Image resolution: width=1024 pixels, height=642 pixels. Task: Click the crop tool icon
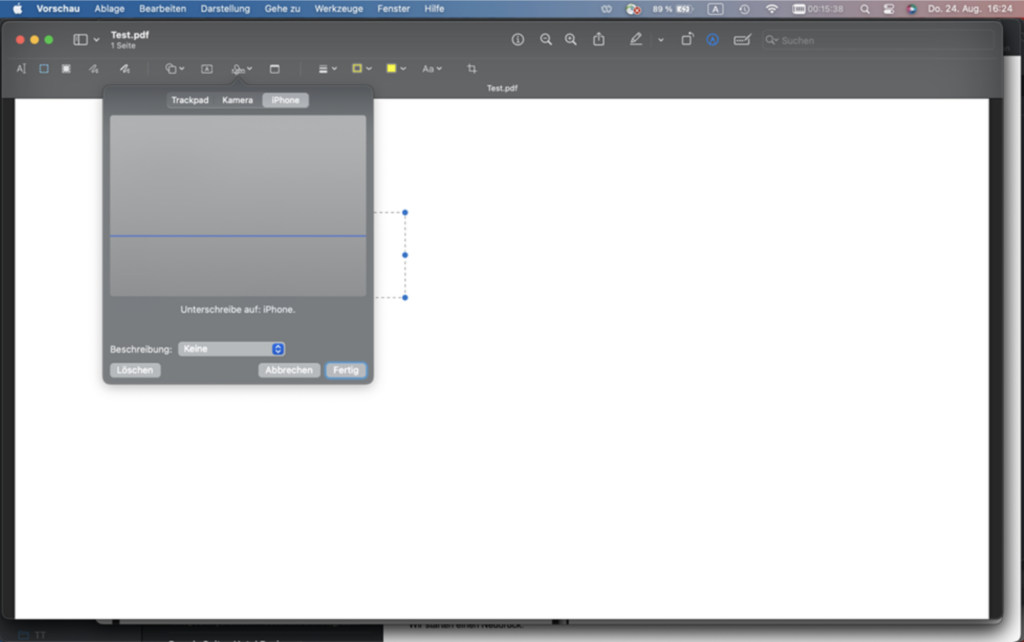coord(472,69)
